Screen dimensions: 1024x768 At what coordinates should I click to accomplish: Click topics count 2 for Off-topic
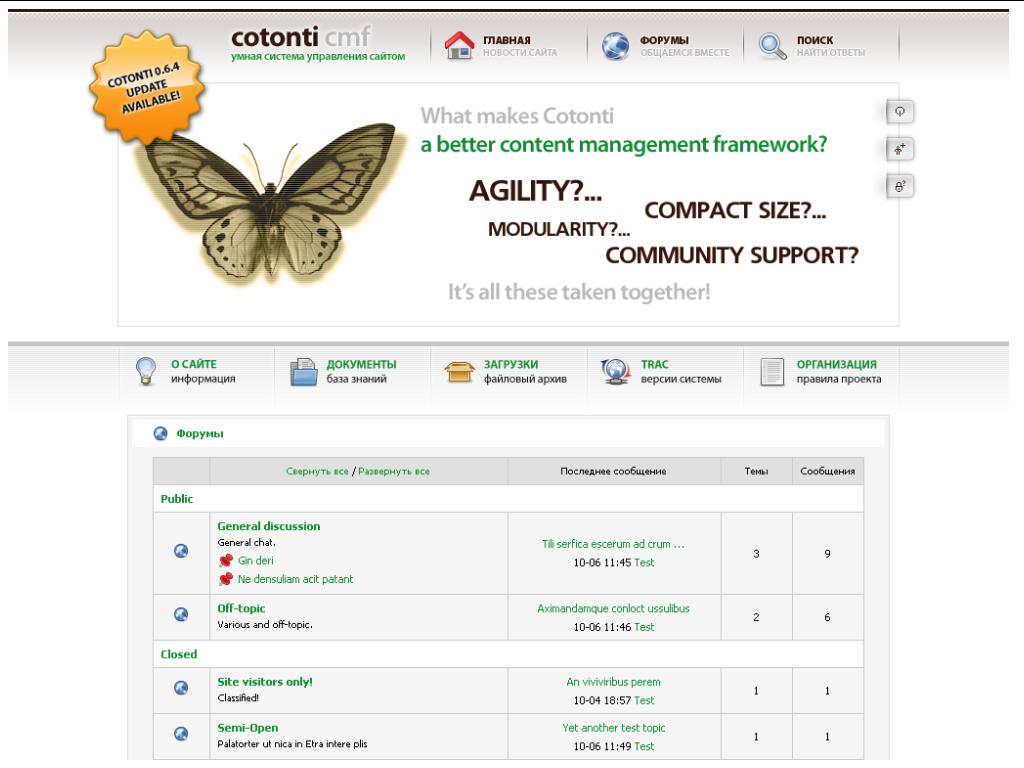point(756,617)
